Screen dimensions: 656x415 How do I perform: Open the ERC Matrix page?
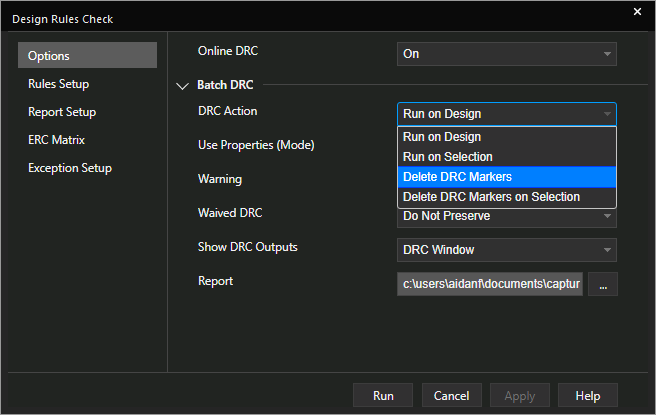56,140
